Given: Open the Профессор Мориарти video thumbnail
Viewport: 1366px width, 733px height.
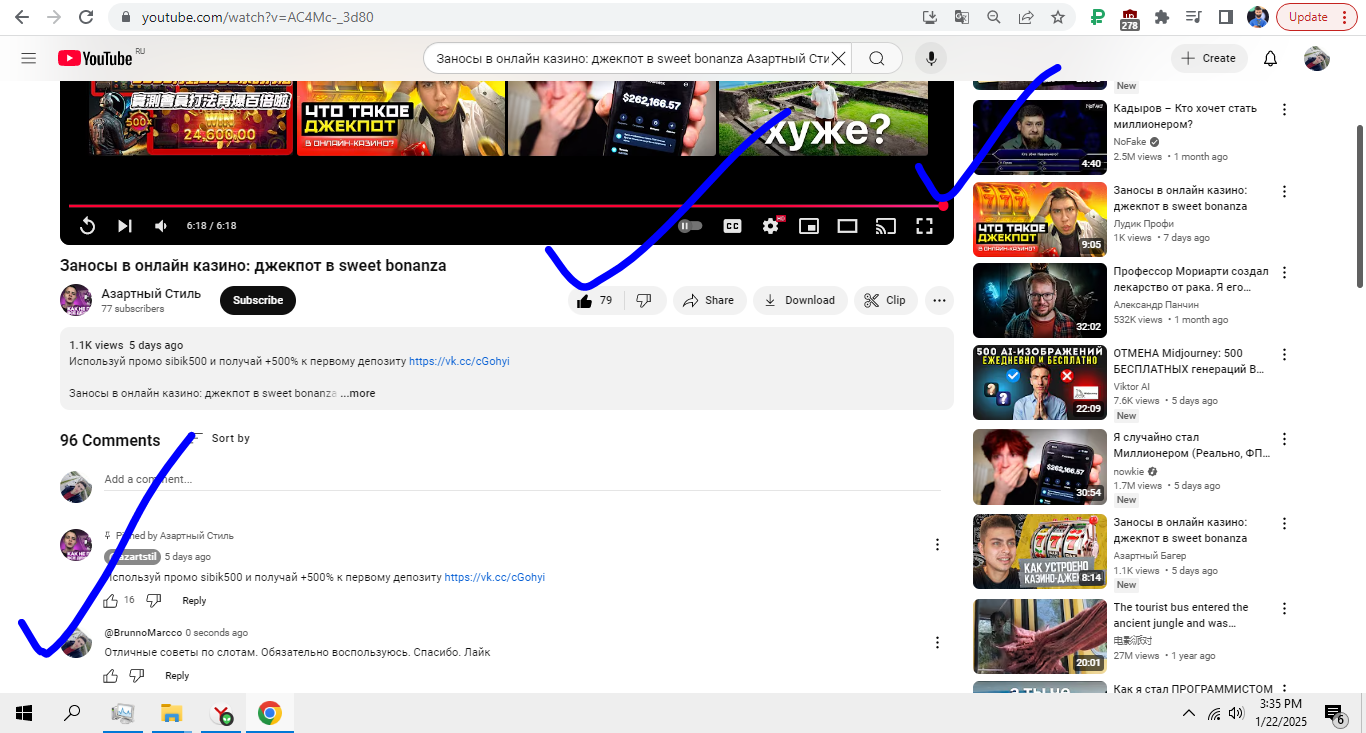Looking at the screenshot, I should click(1040, 300).
